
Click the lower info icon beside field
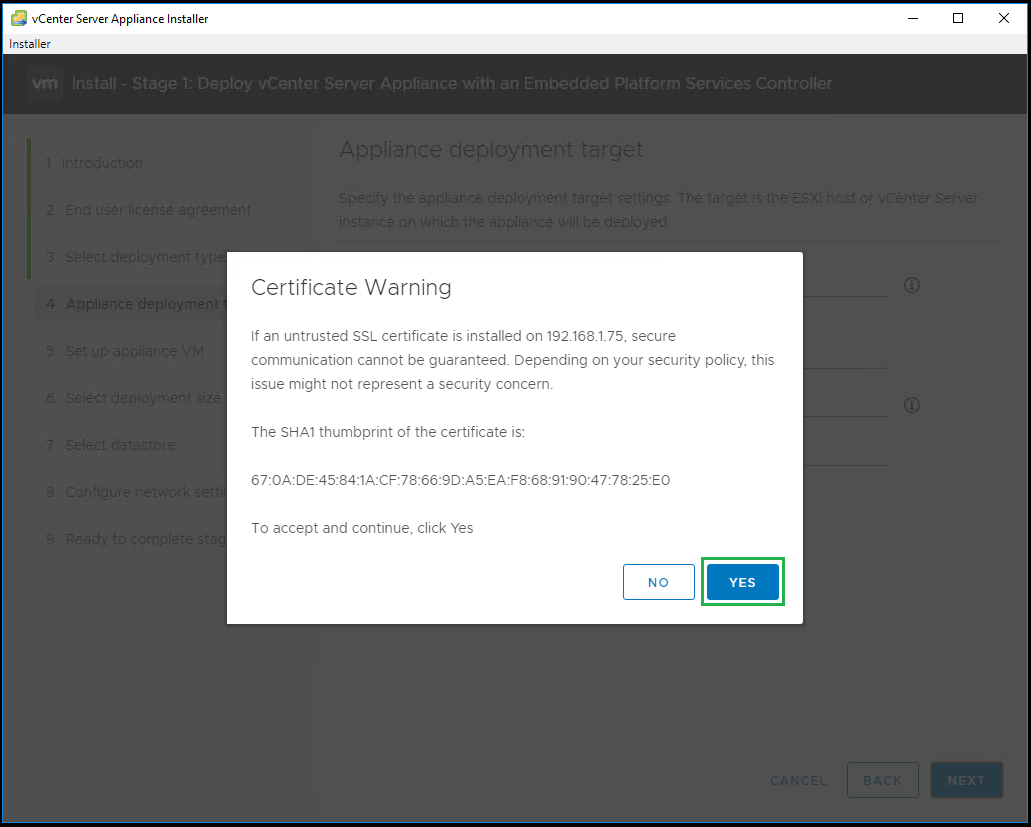point(911,405)
